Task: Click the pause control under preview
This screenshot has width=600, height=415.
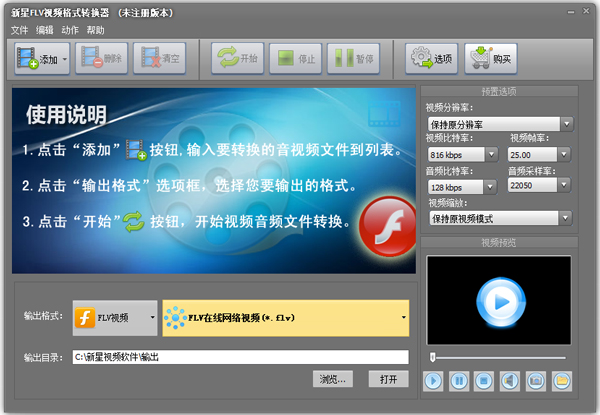Action: point(459,381)
